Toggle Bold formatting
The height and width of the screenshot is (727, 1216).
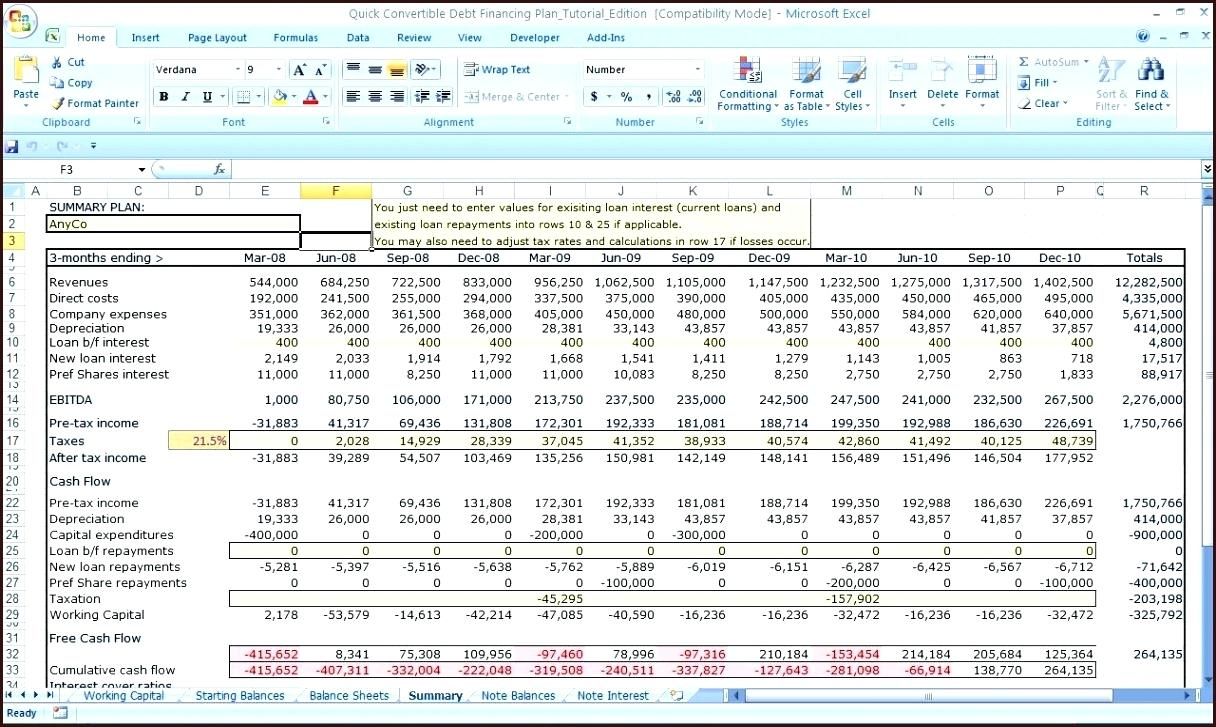click(164, 97)
